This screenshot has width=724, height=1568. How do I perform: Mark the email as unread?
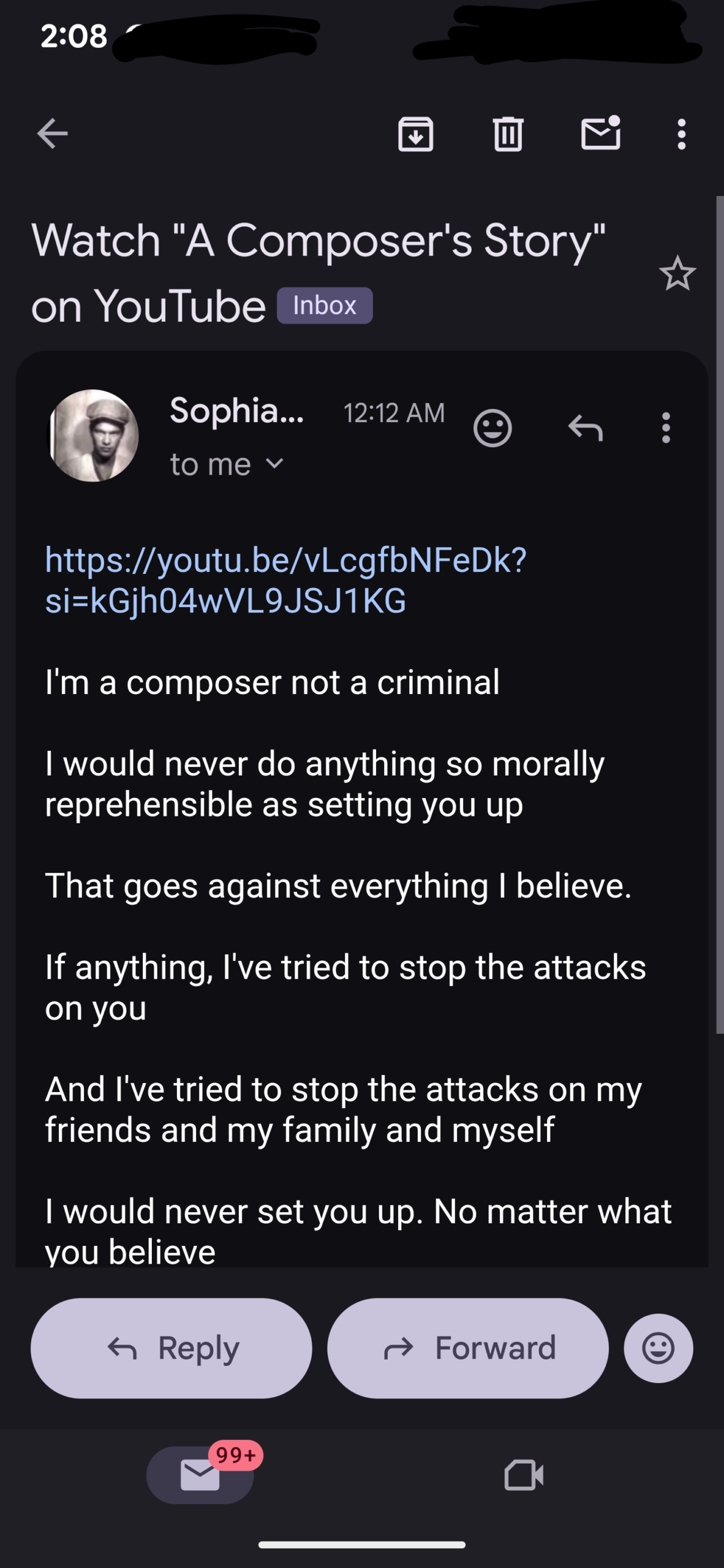click(600, 133)
